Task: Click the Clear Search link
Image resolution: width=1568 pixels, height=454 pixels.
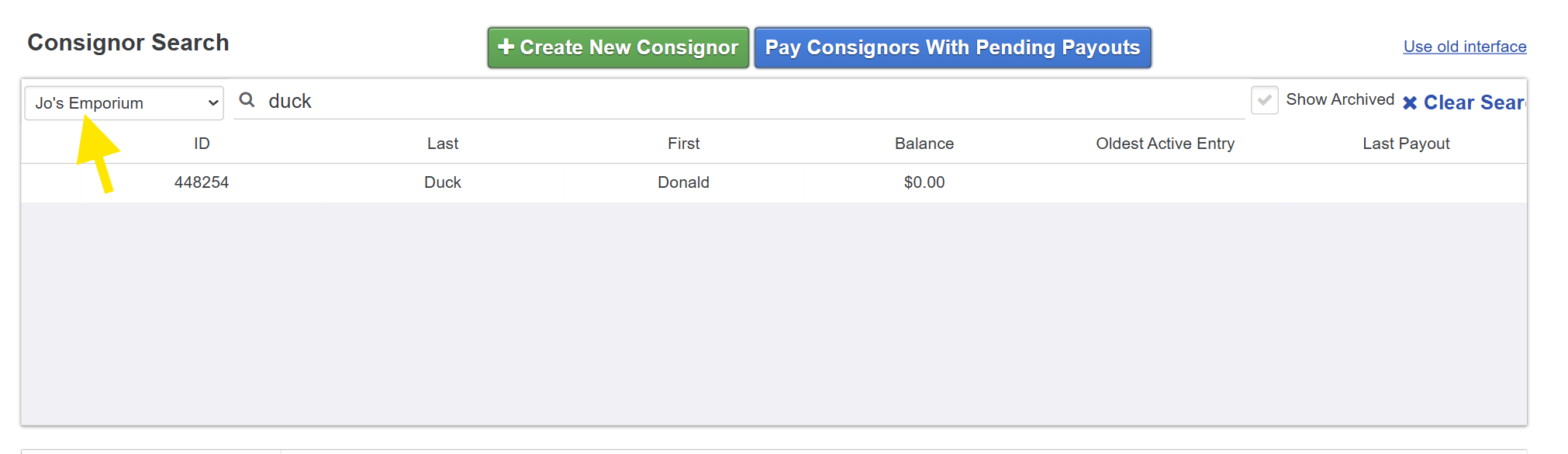Action: click(1464, 102)
